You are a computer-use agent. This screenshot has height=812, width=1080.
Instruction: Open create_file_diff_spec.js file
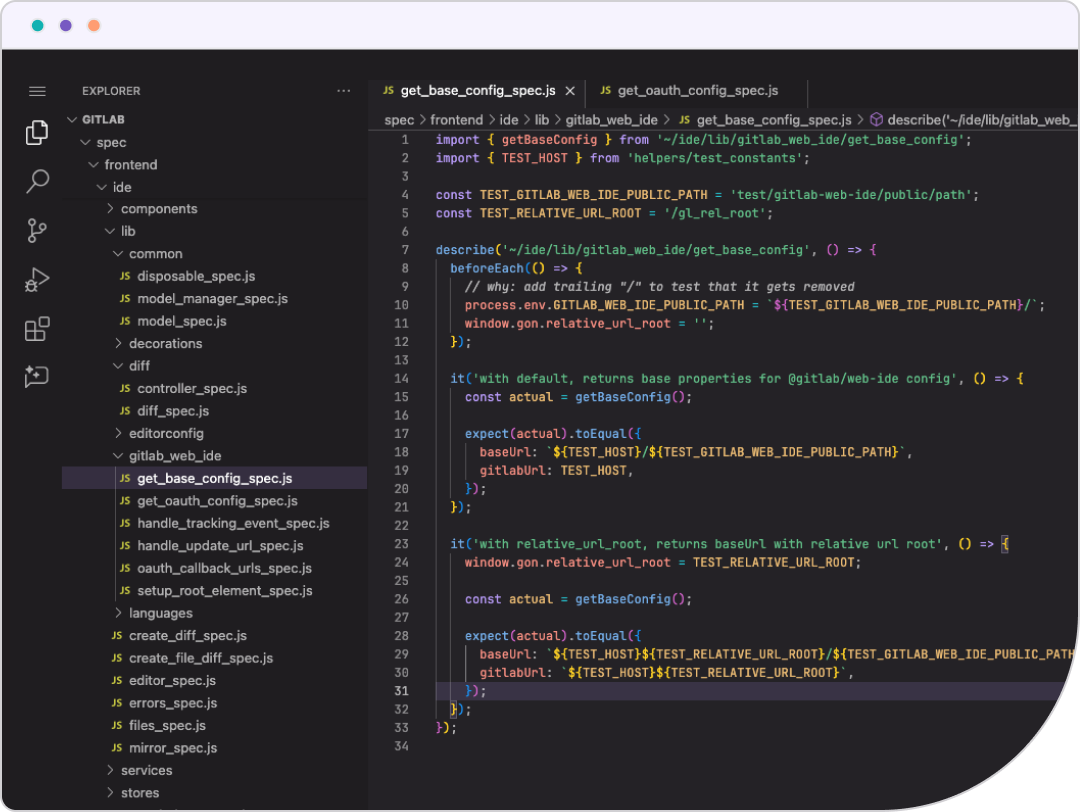(200, 658)
